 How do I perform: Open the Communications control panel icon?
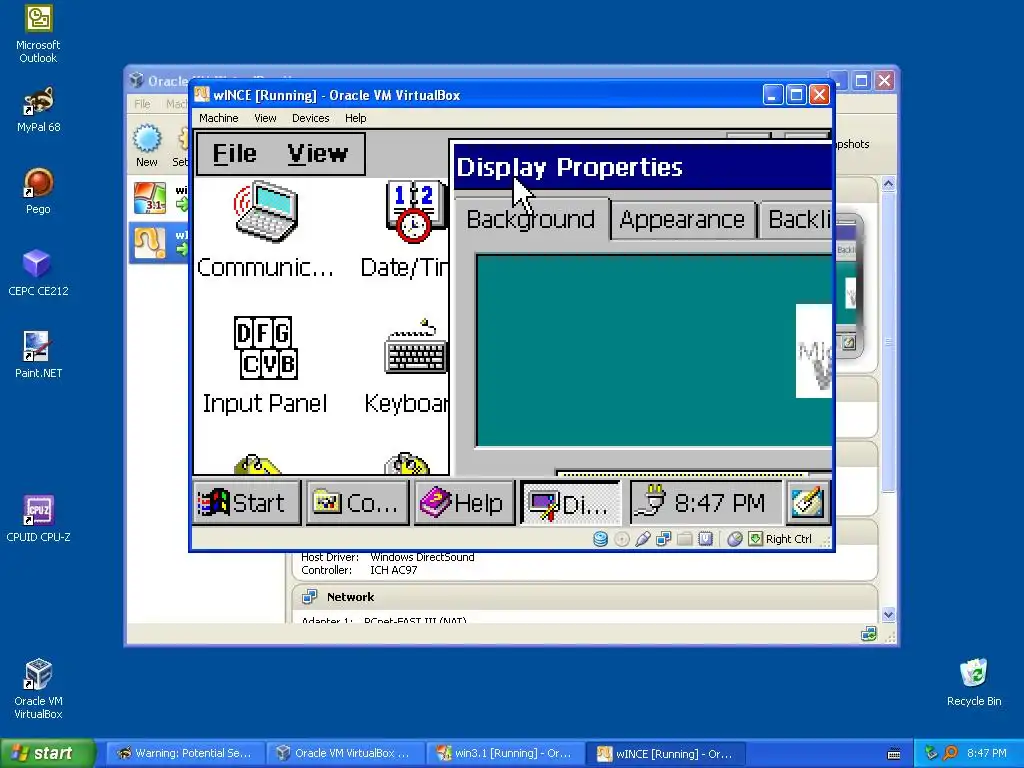tap(266, 212)
